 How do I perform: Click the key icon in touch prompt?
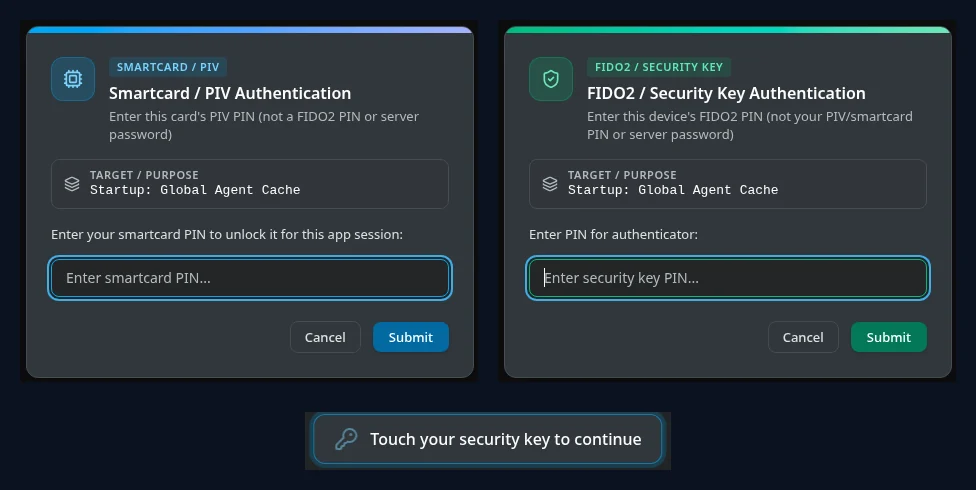(x=346, y=439)
